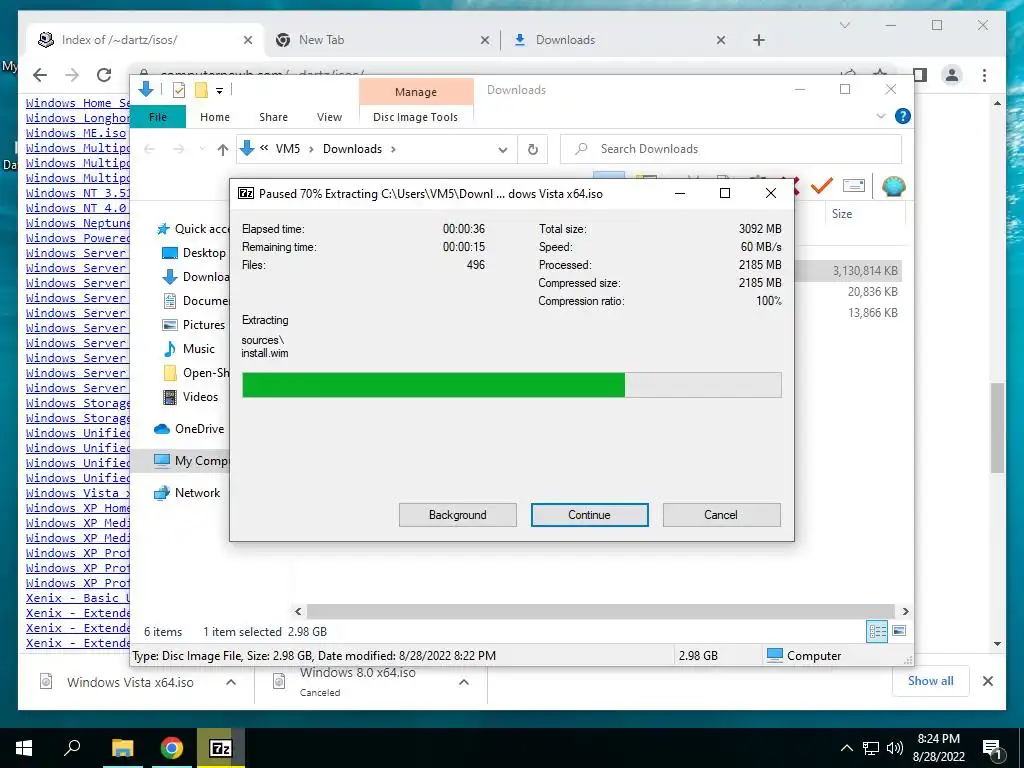Viewport: 1024px width, 768px height.
Task: Go up one folder level in Explorer
Action: click(223, 150)
